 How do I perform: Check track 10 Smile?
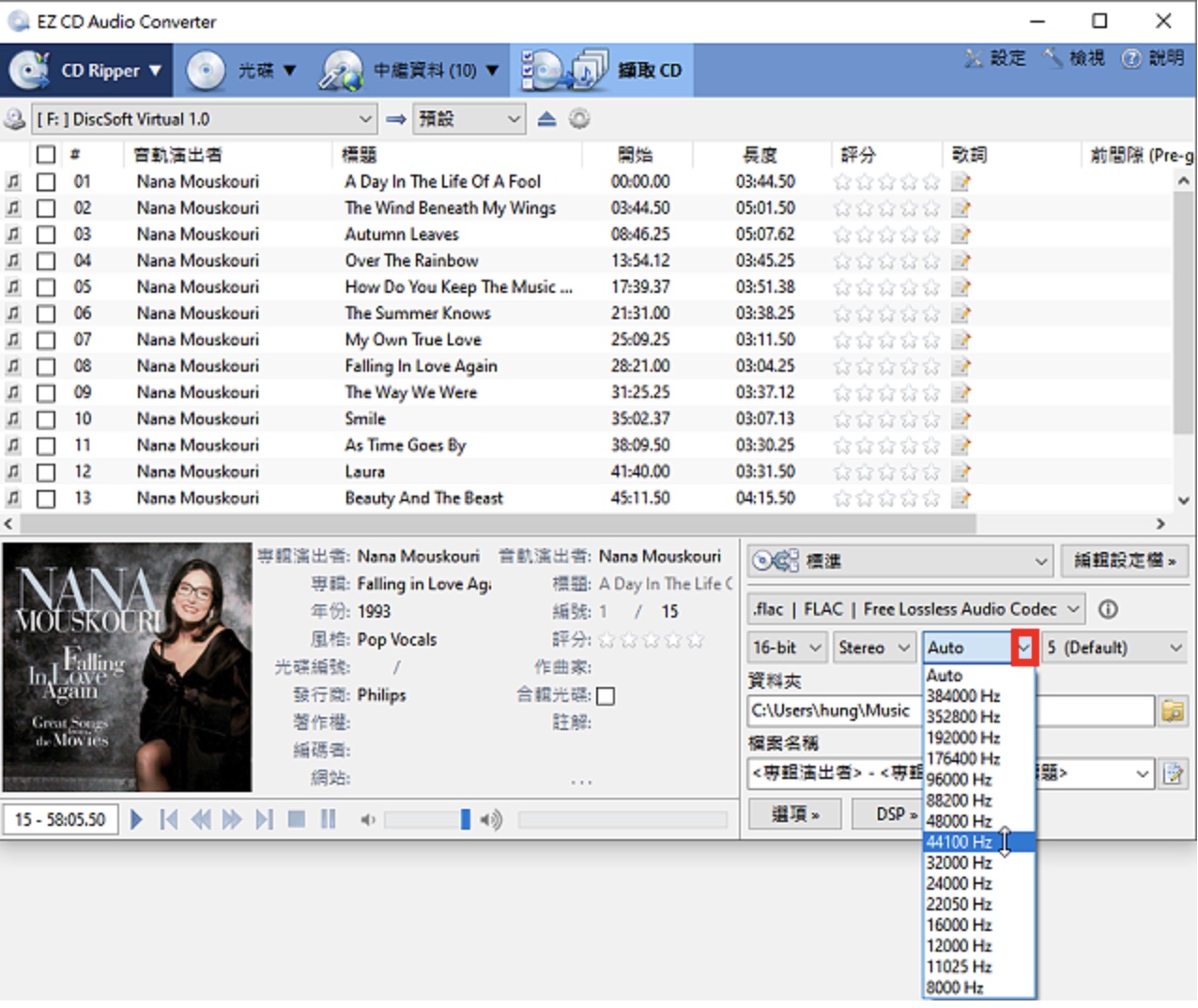click(45, 420)
